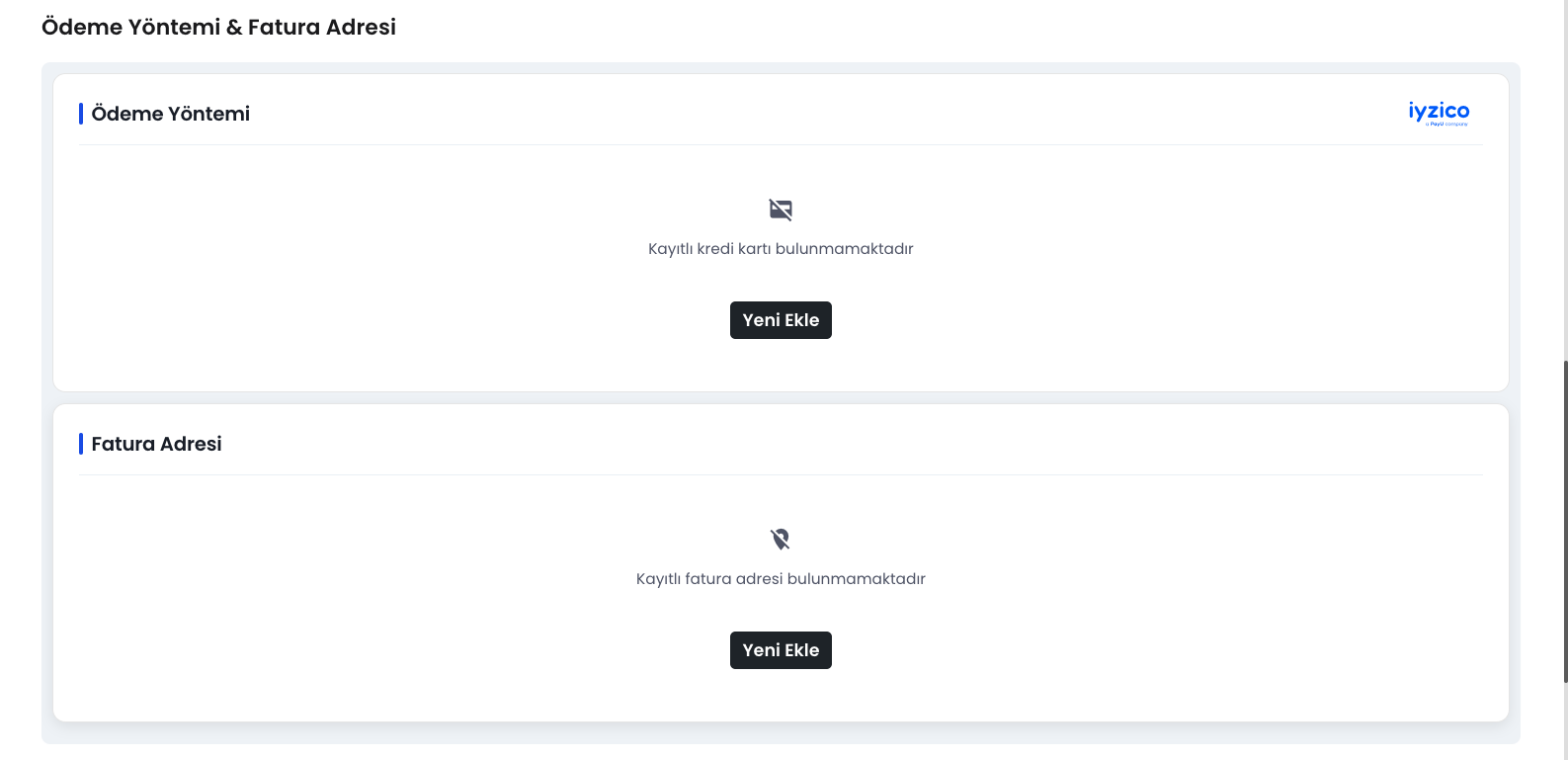Click the divider line under Ödeme Yöntemi heading
Screen dimensions: 1568x760
tap(781, 145)
